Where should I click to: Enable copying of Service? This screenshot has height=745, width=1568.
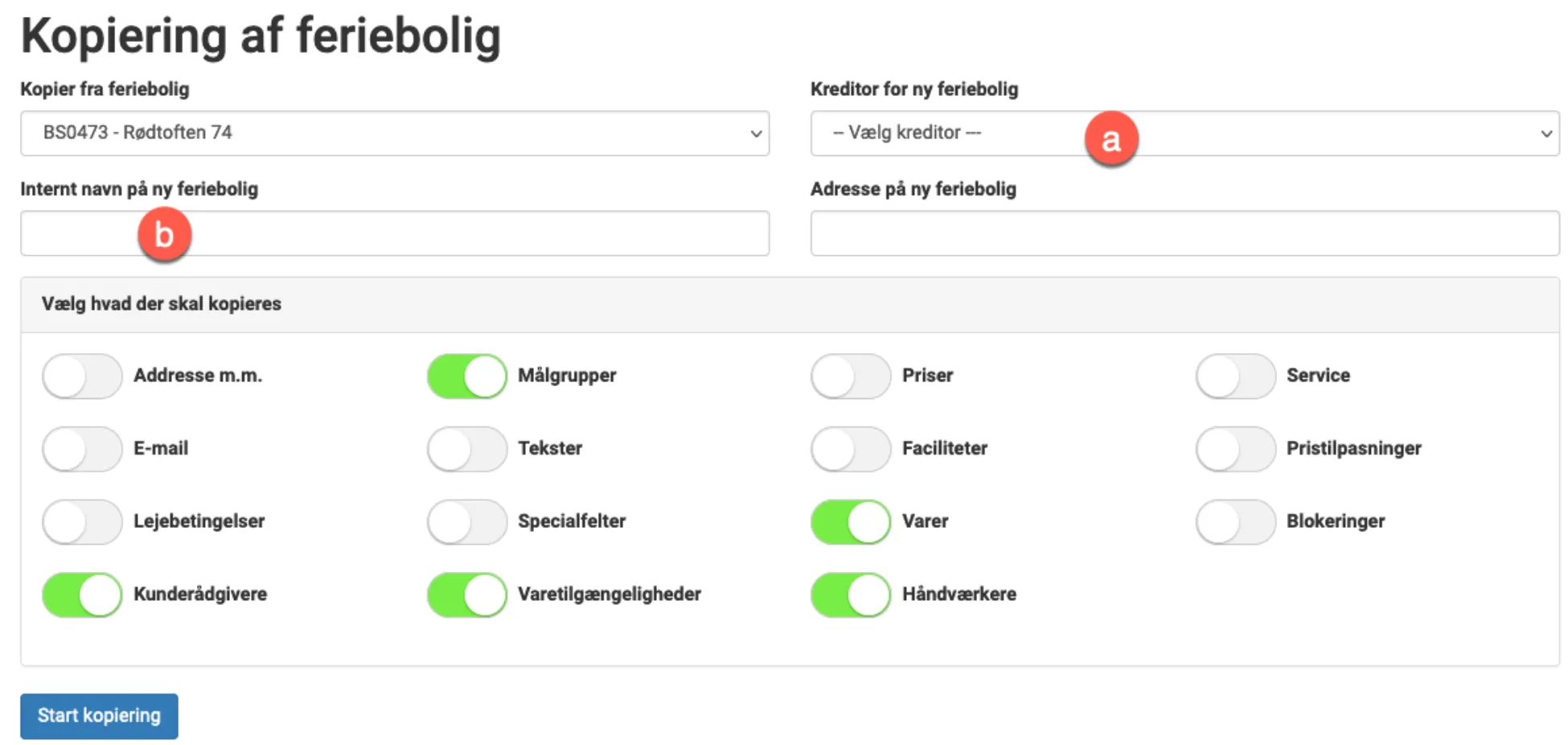pos(1235,376)
